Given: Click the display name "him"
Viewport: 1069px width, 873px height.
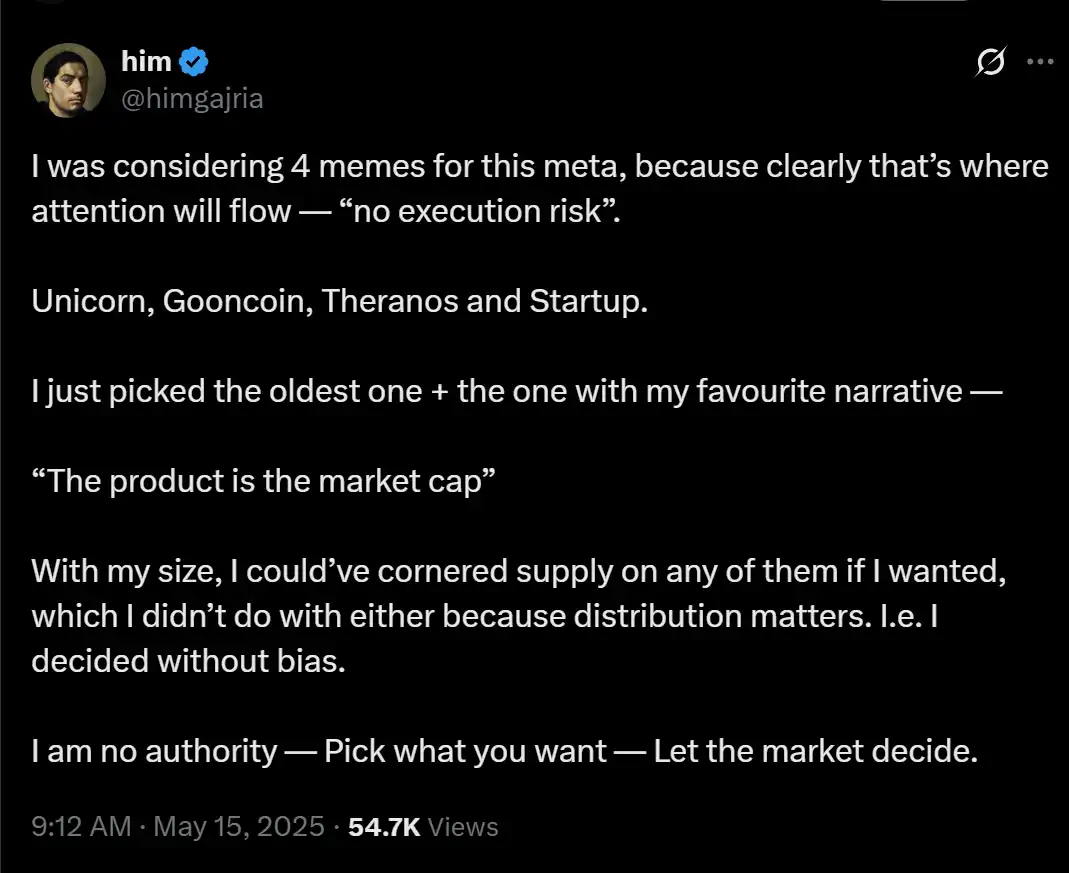Looking at the screenshot, I should tap(145, 63).
